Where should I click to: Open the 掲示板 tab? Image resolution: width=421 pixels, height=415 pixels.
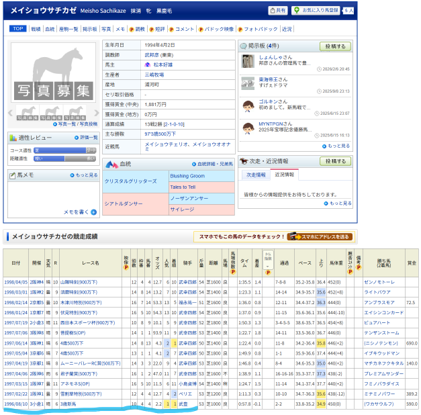click(89, 29)
